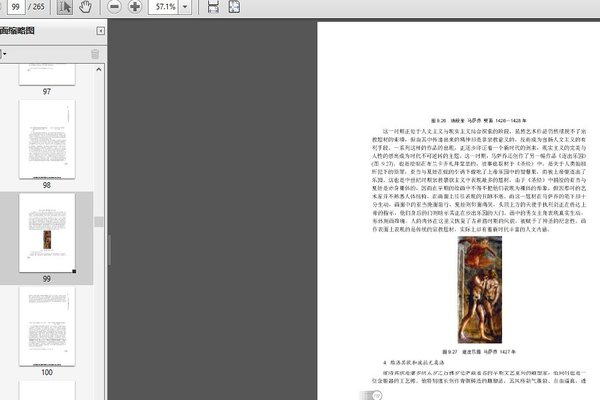Click the figure 9.26 caption text
Viewport: 600px width, 400px height.
[479, 121]
